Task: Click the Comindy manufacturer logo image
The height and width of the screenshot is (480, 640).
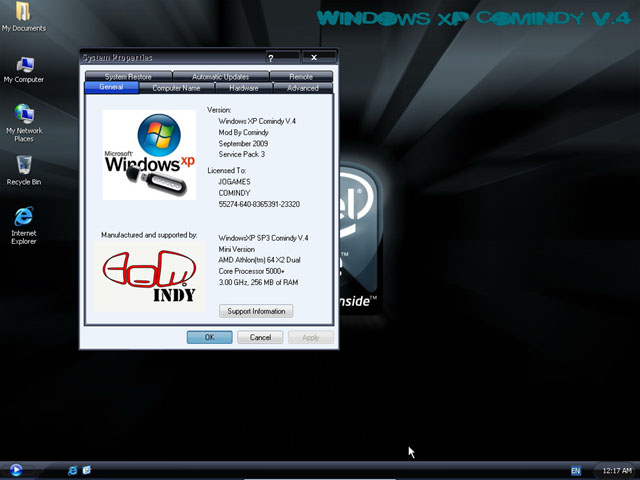Action: tap(149, 276)
